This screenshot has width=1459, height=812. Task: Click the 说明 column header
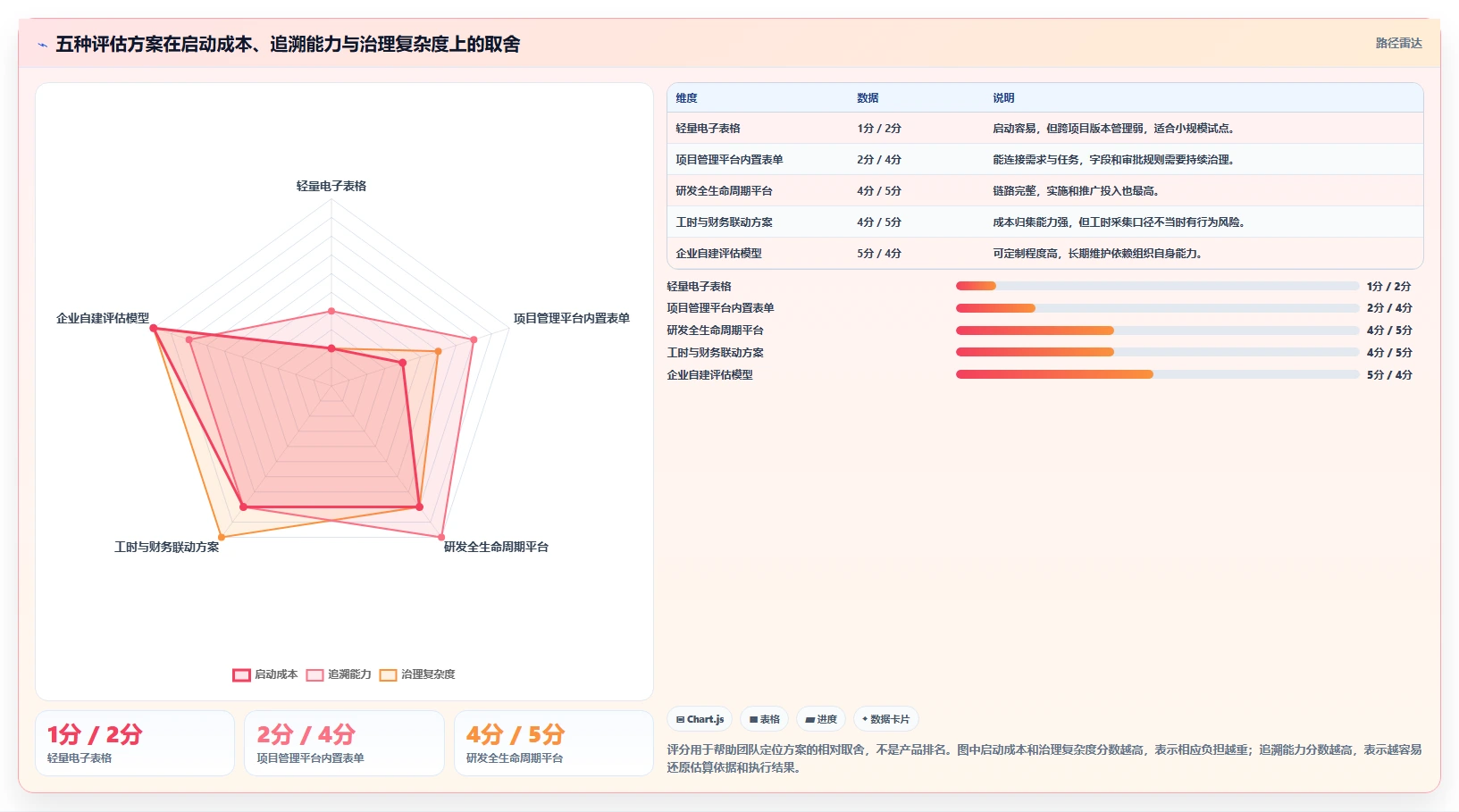pos(1003,98)
